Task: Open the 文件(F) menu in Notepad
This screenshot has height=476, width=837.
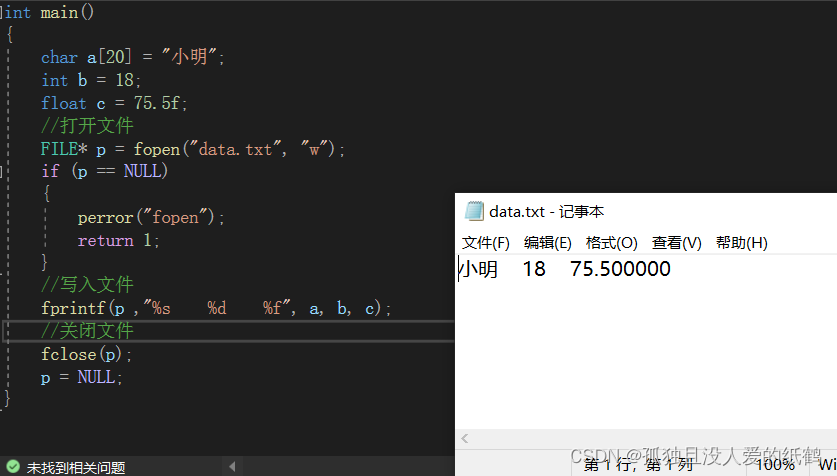Action: click(x=485, y=243)
